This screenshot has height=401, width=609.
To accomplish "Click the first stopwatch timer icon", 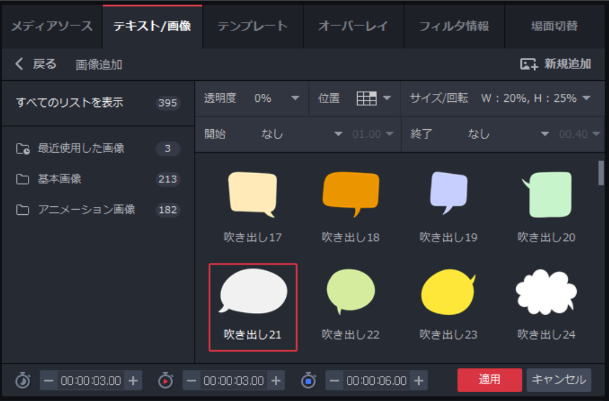I will coord(22,381).
